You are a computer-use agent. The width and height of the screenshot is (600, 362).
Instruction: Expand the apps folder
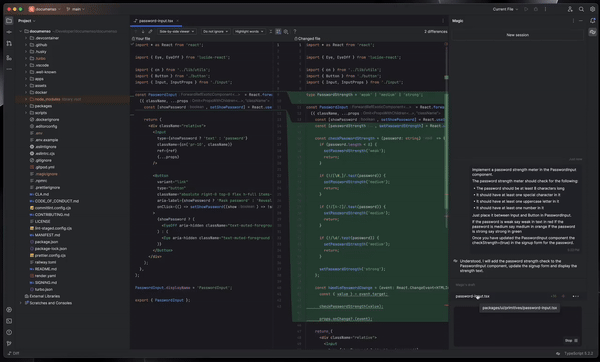(x=26, y=79)
